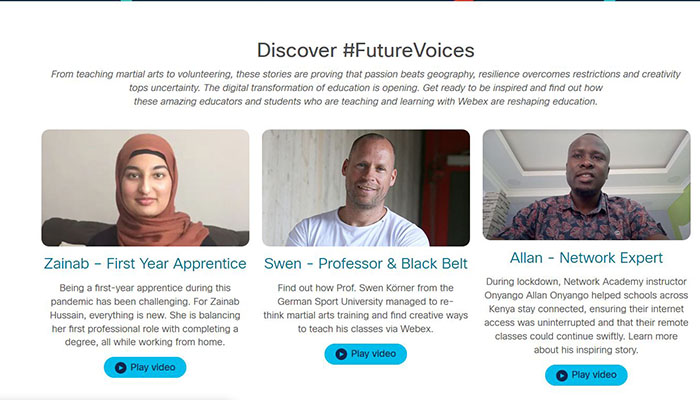
Task: Open Allan's thumbnail in patterned shirt
Action: [587, 185]
